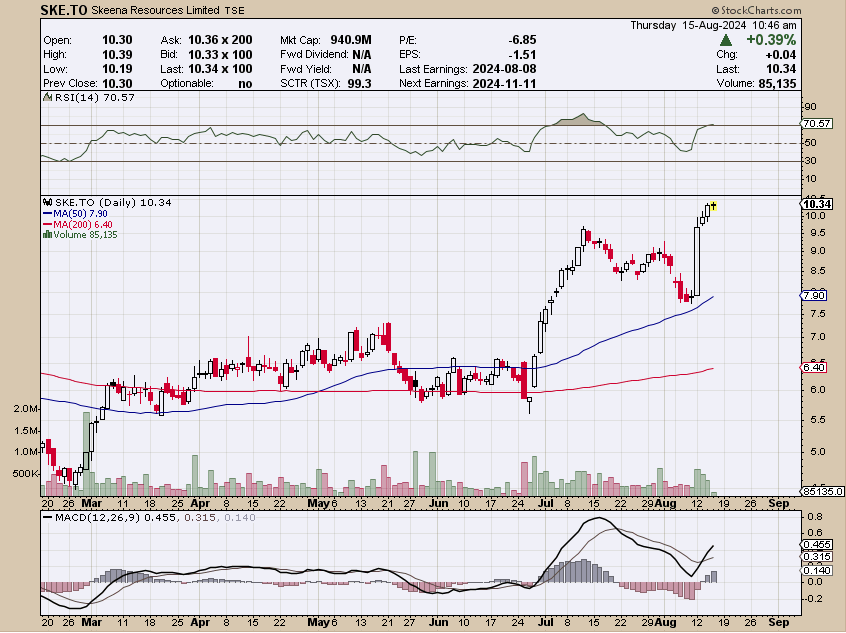Click the Last quote 10.34 x 100
This screenshot has width=846, height=633.
point(220,69)
